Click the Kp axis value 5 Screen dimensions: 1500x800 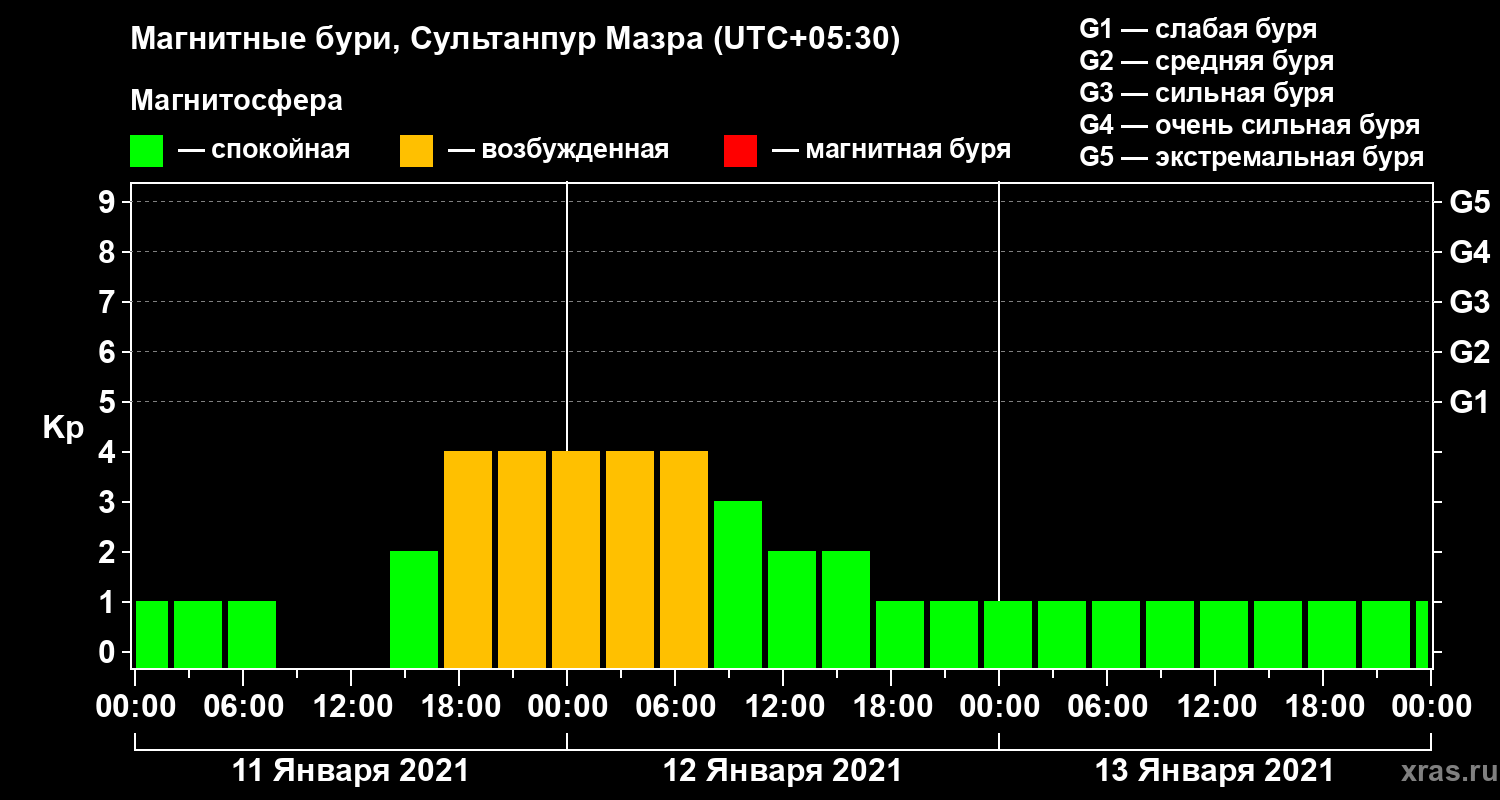[x=109, y=402]
